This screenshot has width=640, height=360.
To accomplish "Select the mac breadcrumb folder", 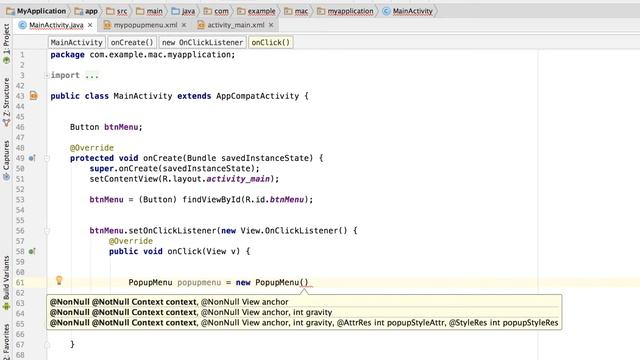I will tap(296, 11).
